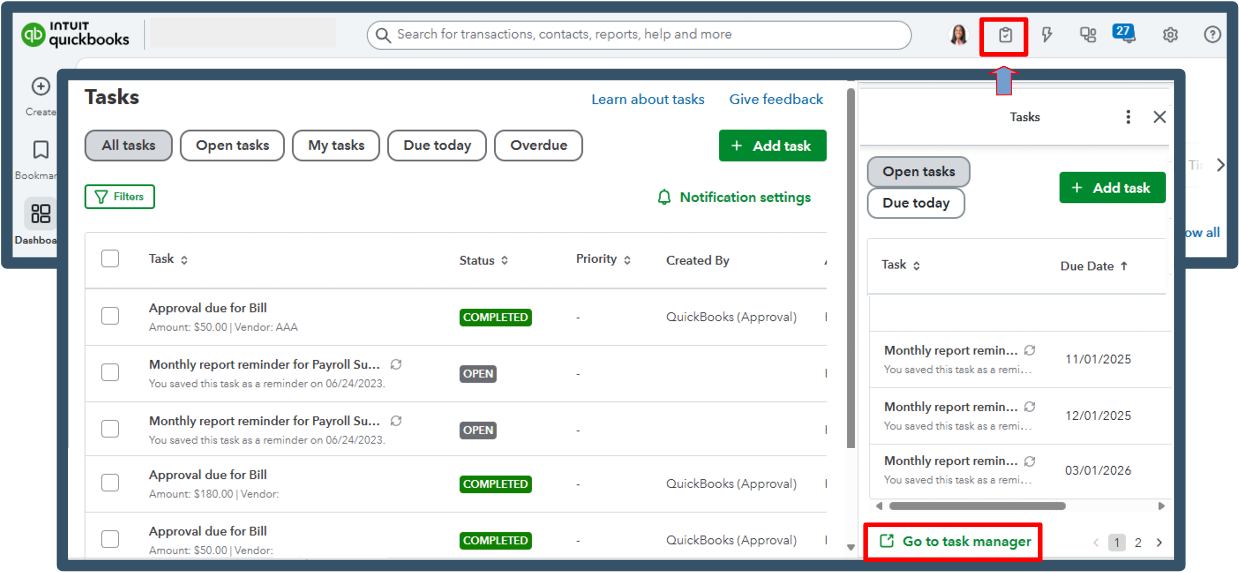
Task: Click the main tasks list vertical scrollbar
Action: [851, 270]
